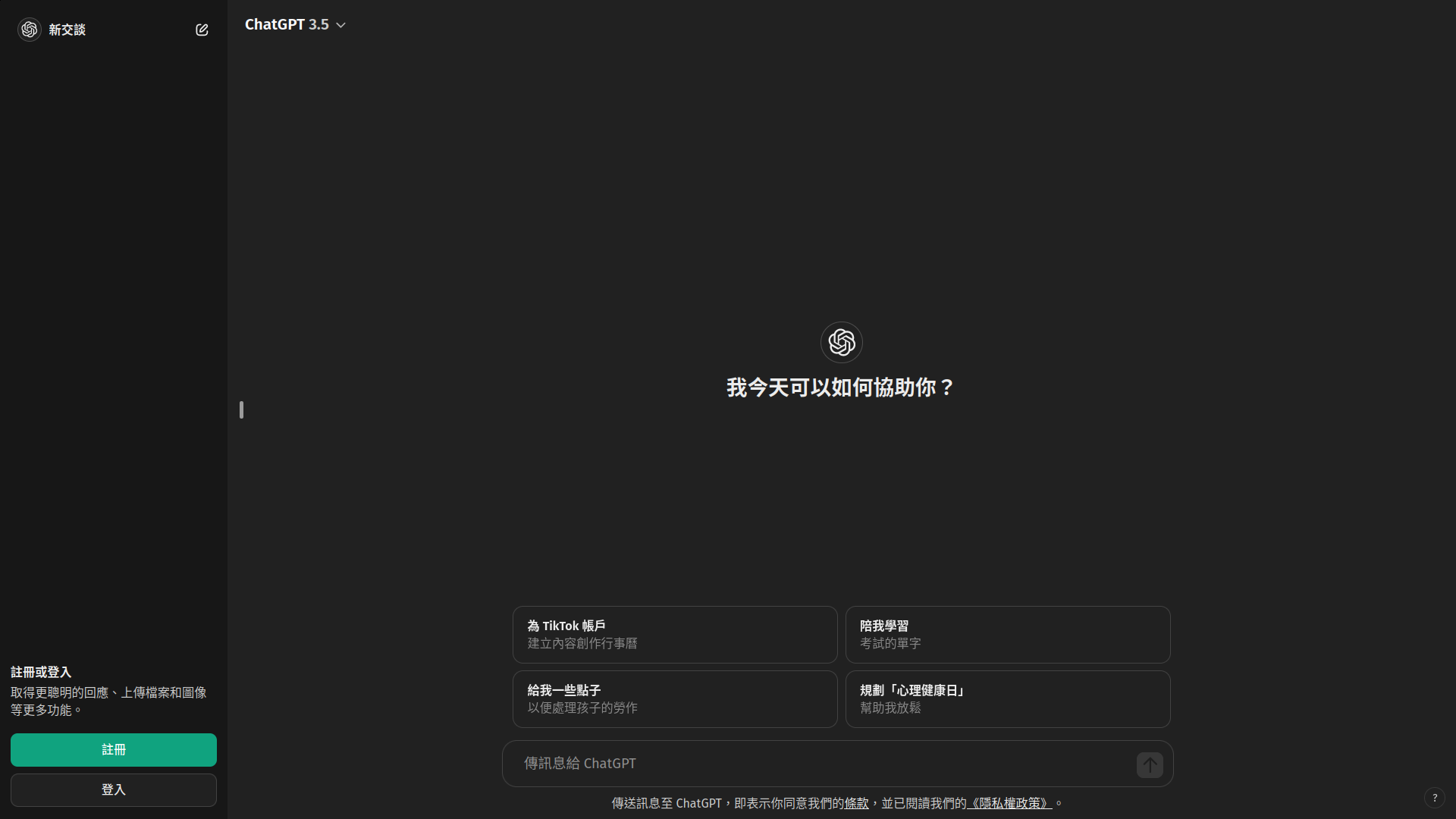Open the 條款 terms link
Viewport: 1456px width, 819px height.
(x=856, y=803)
